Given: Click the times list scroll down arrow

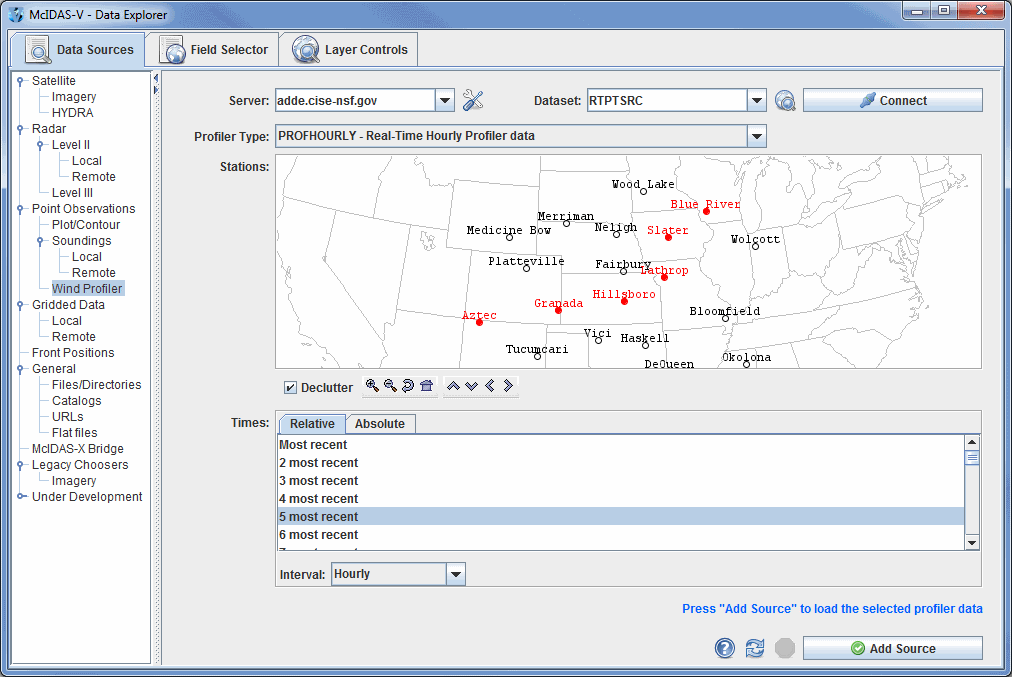Looking at the screenshot, I should coord(972,543).
